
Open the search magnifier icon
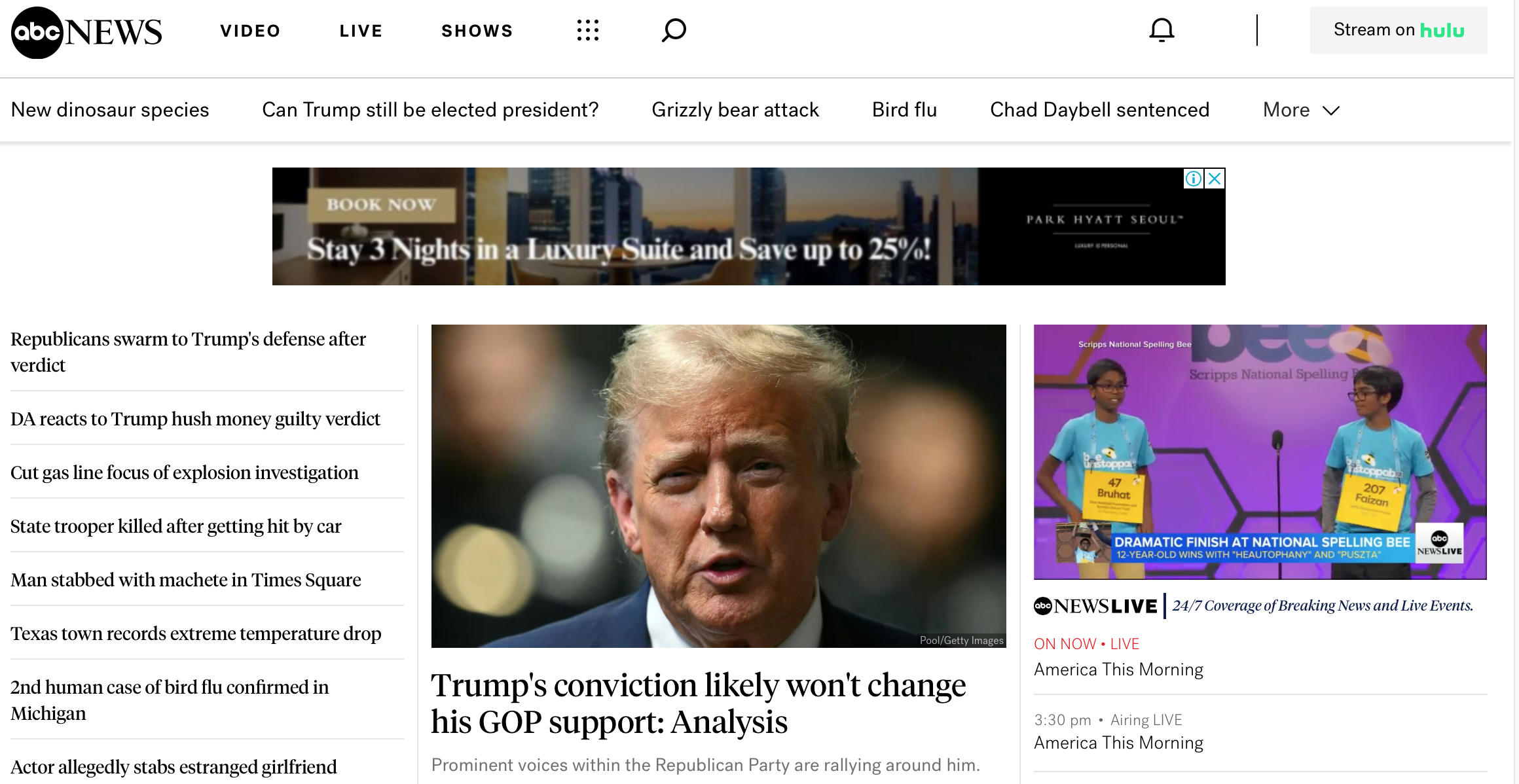click(x=674, y=30)
